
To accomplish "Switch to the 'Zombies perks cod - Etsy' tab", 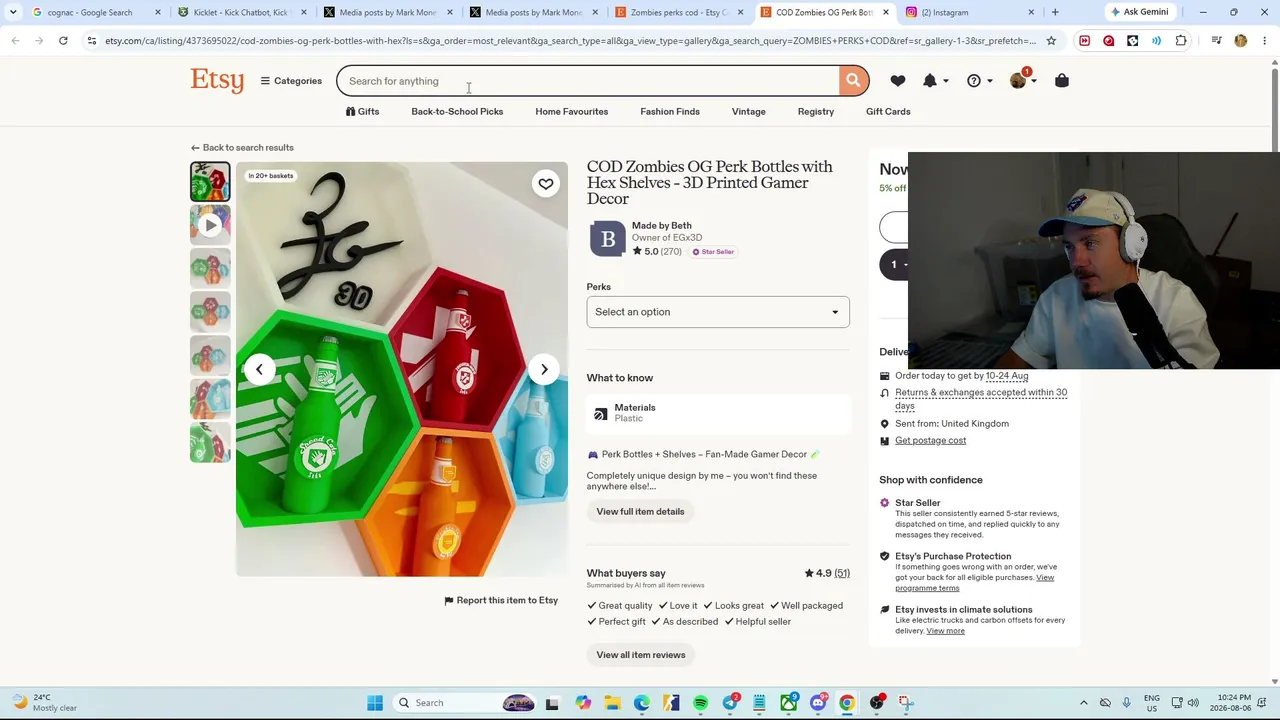I will tap(679, 12).
